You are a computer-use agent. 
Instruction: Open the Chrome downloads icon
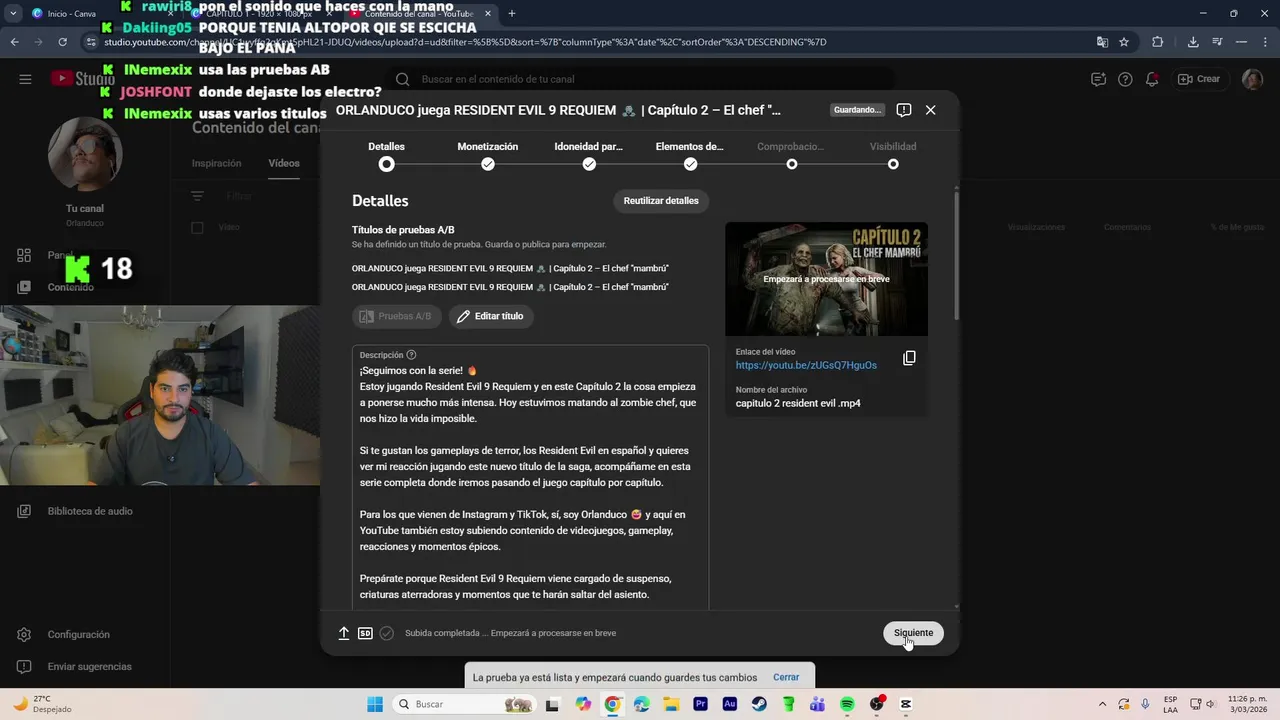[x=1193, y=42]
